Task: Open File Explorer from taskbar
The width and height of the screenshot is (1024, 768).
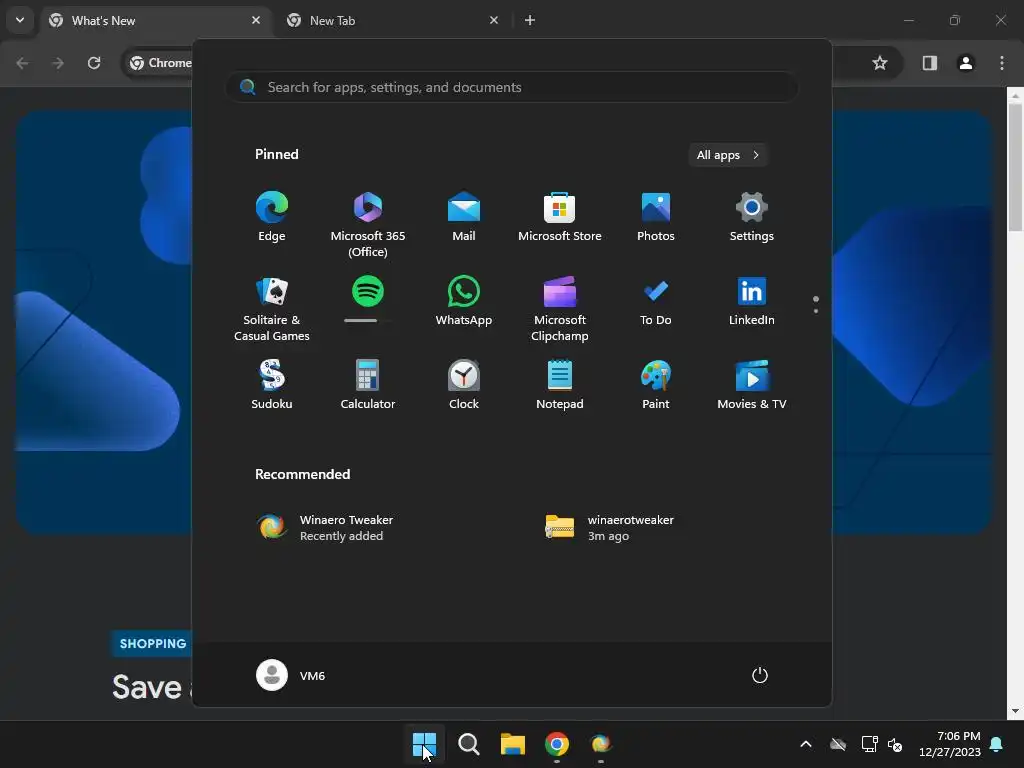Action: pyautogui.click(x=513, y=744)
